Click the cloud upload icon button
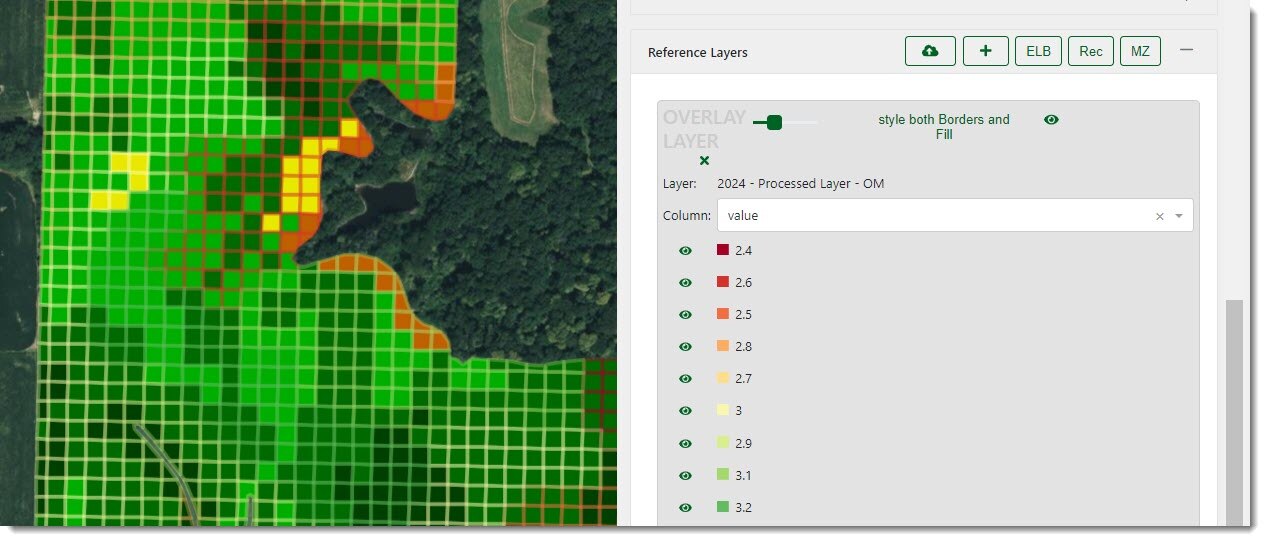This screenshot has height=541, width=1265. [x=930, y=51]
